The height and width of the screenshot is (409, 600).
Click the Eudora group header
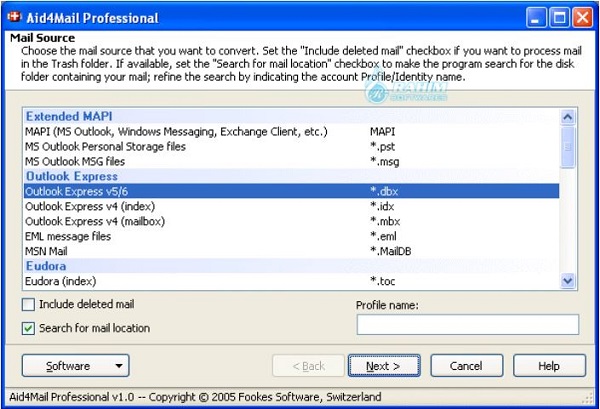pos(292,266)
